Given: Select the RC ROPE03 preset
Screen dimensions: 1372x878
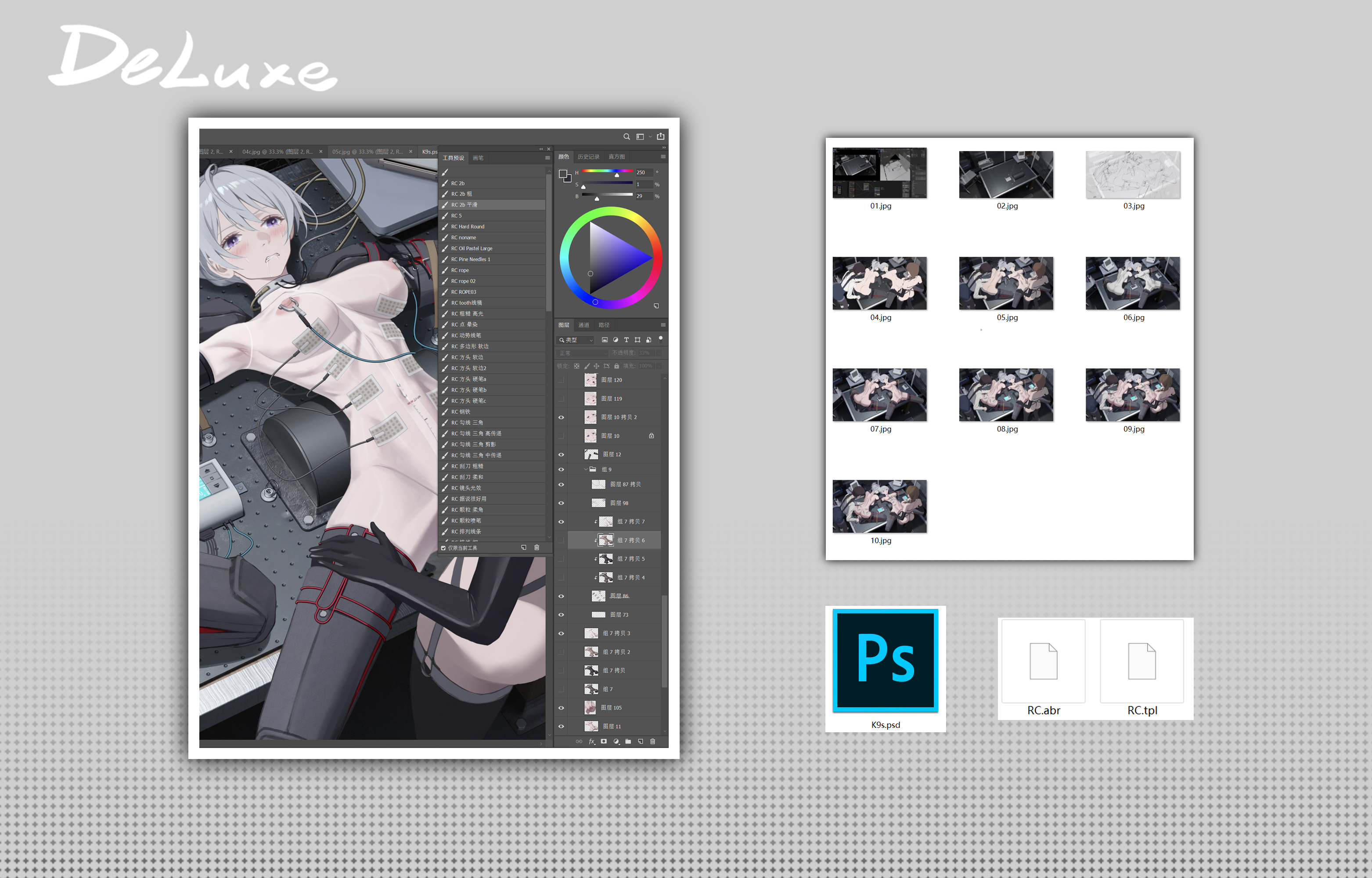Looking at the screenshot, I should [x=493, y=292].
